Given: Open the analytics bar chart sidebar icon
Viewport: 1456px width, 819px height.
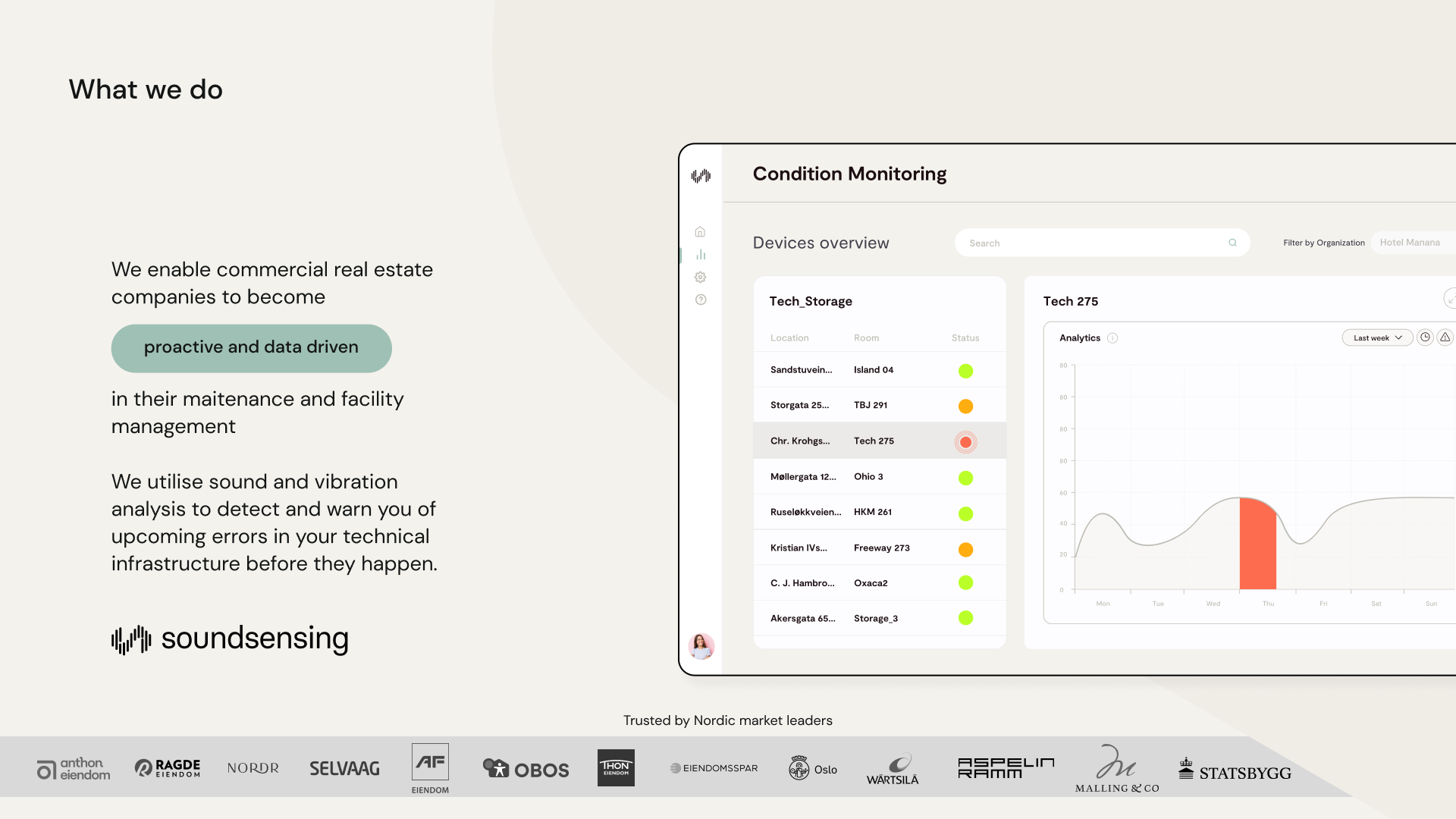Looking at the screenshot, I should pyautogui.click(x=701, y=255).
